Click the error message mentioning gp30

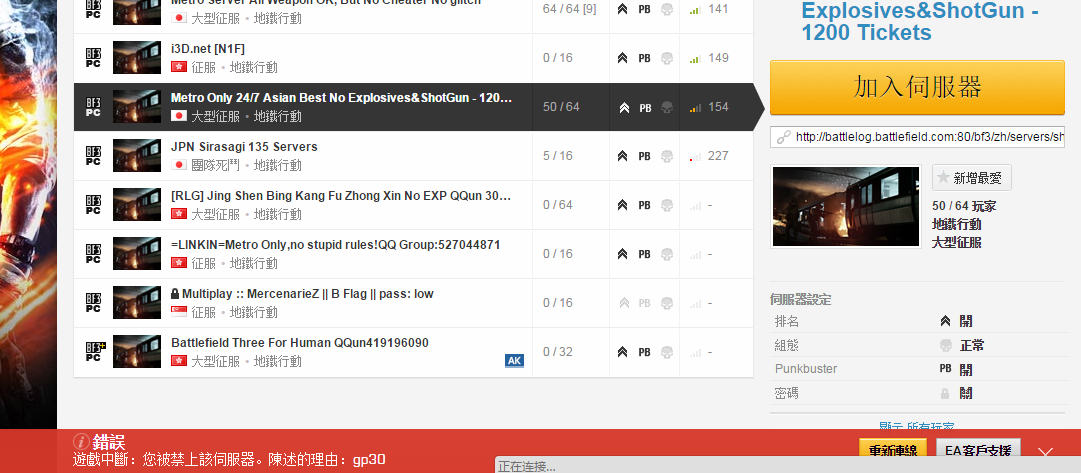[x=229, y=459]
